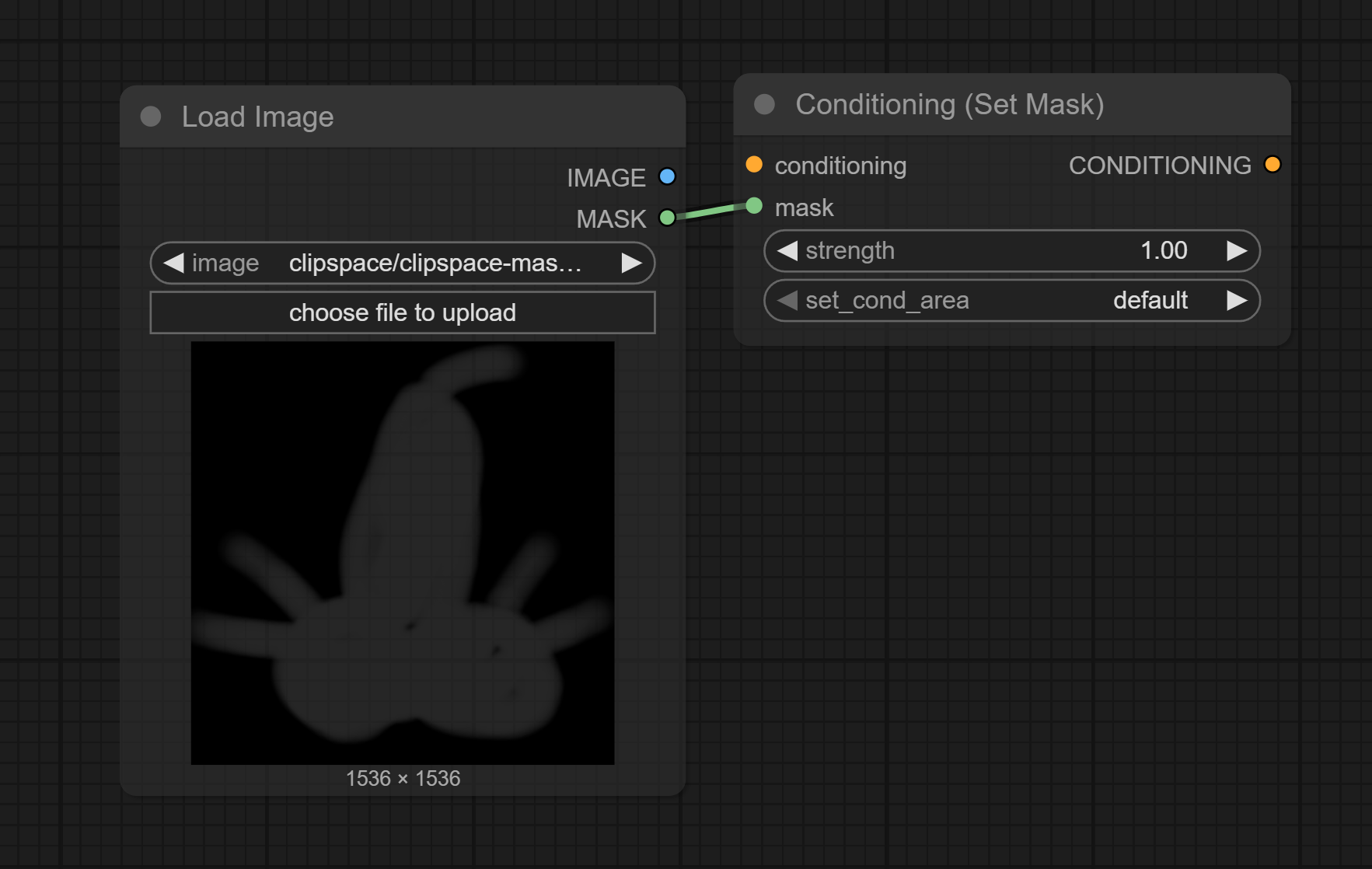
Task: Click the green mask input socket
Action: click(754, 206)
